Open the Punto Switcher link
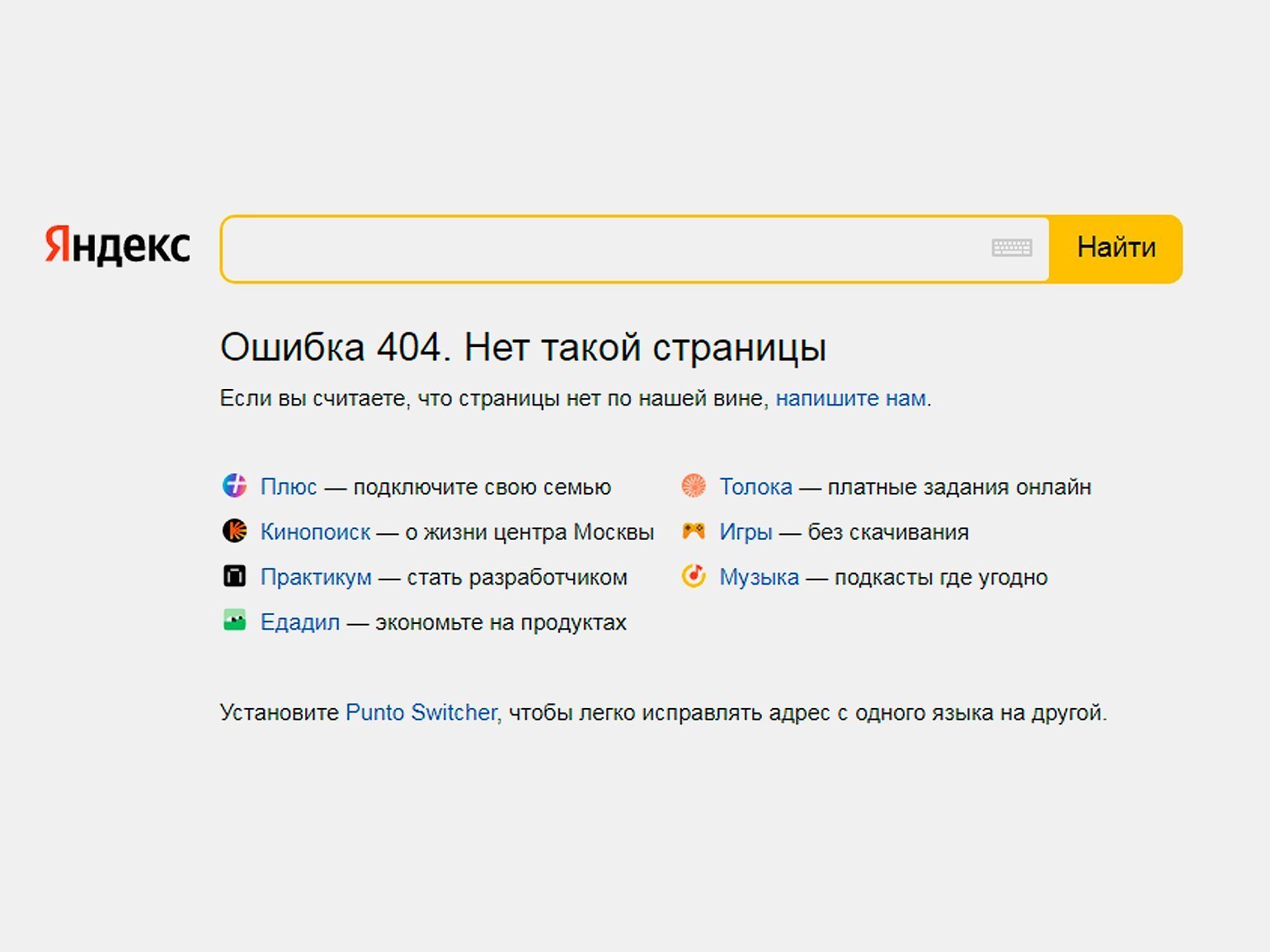The image size is (1270, 952). (x=421, y=712)
